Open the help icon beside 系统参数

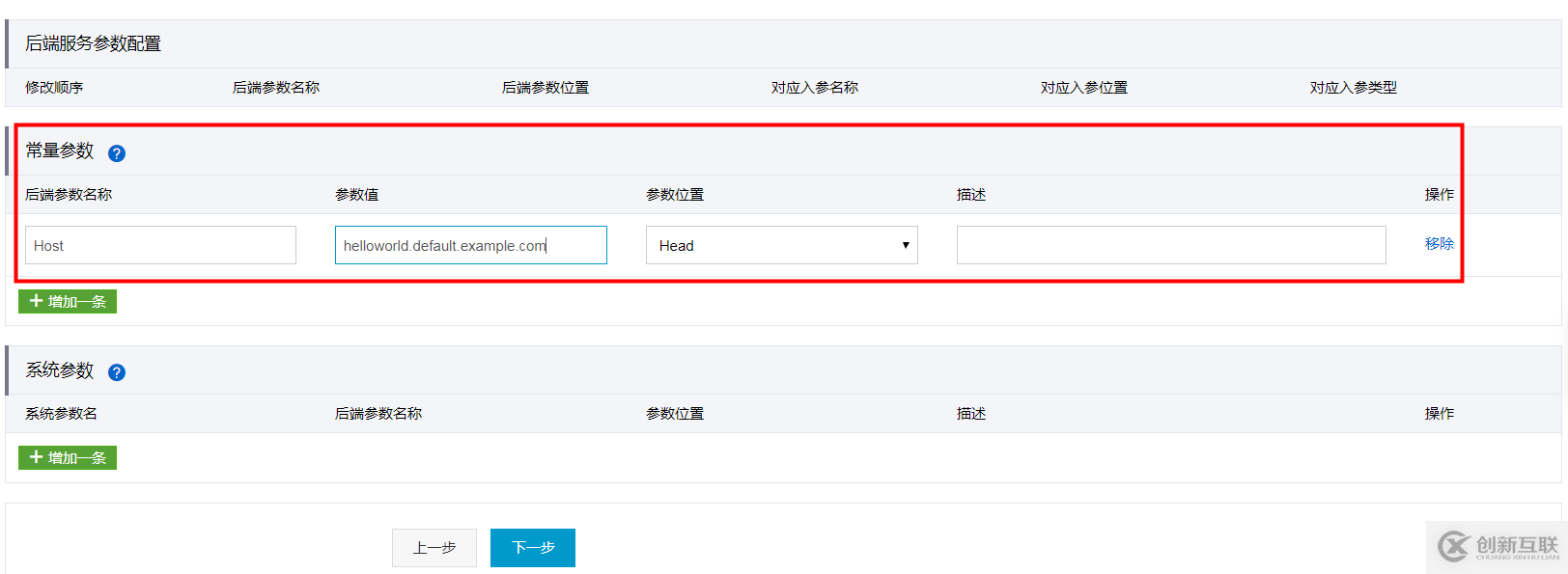(x=117, y=372)
